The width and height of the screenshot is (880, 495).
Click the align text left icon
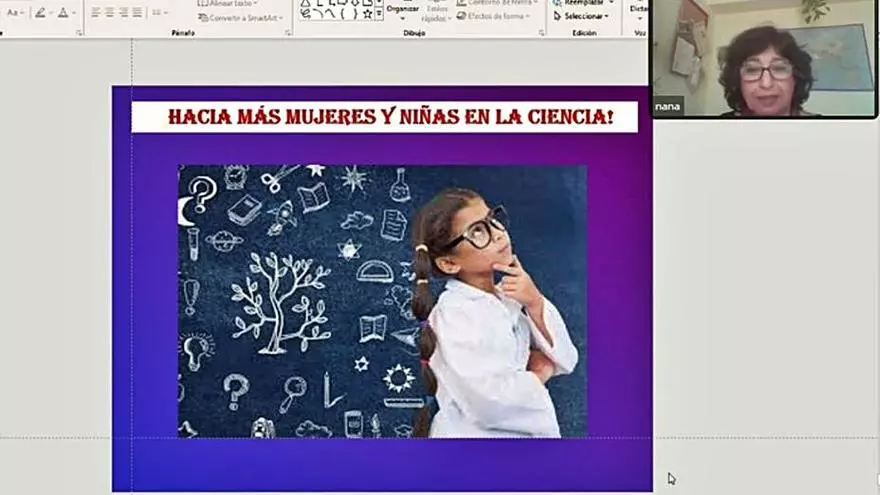point(96,13)
